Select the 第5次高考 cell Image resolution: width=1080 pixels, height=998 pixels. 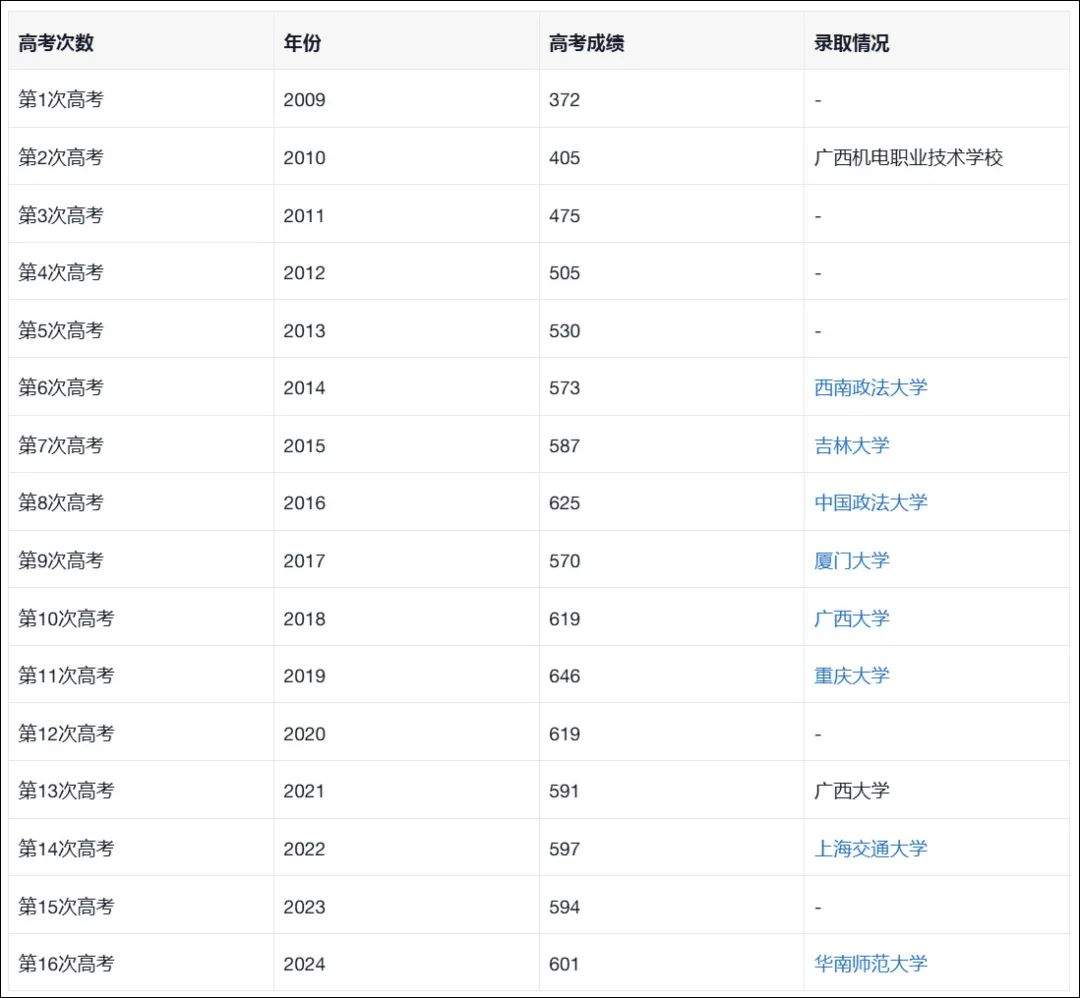click(x=141, y=330)
